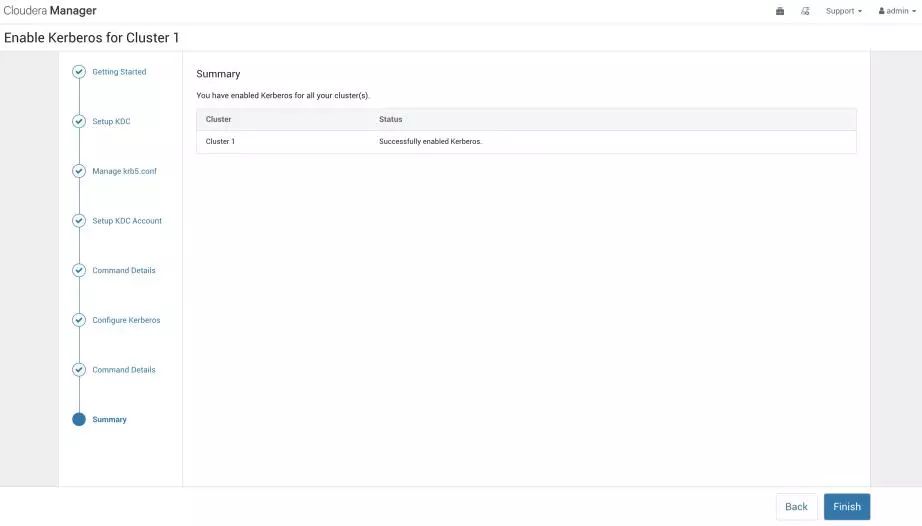Click the Getting Started checkmark icon

click(79, 72)
